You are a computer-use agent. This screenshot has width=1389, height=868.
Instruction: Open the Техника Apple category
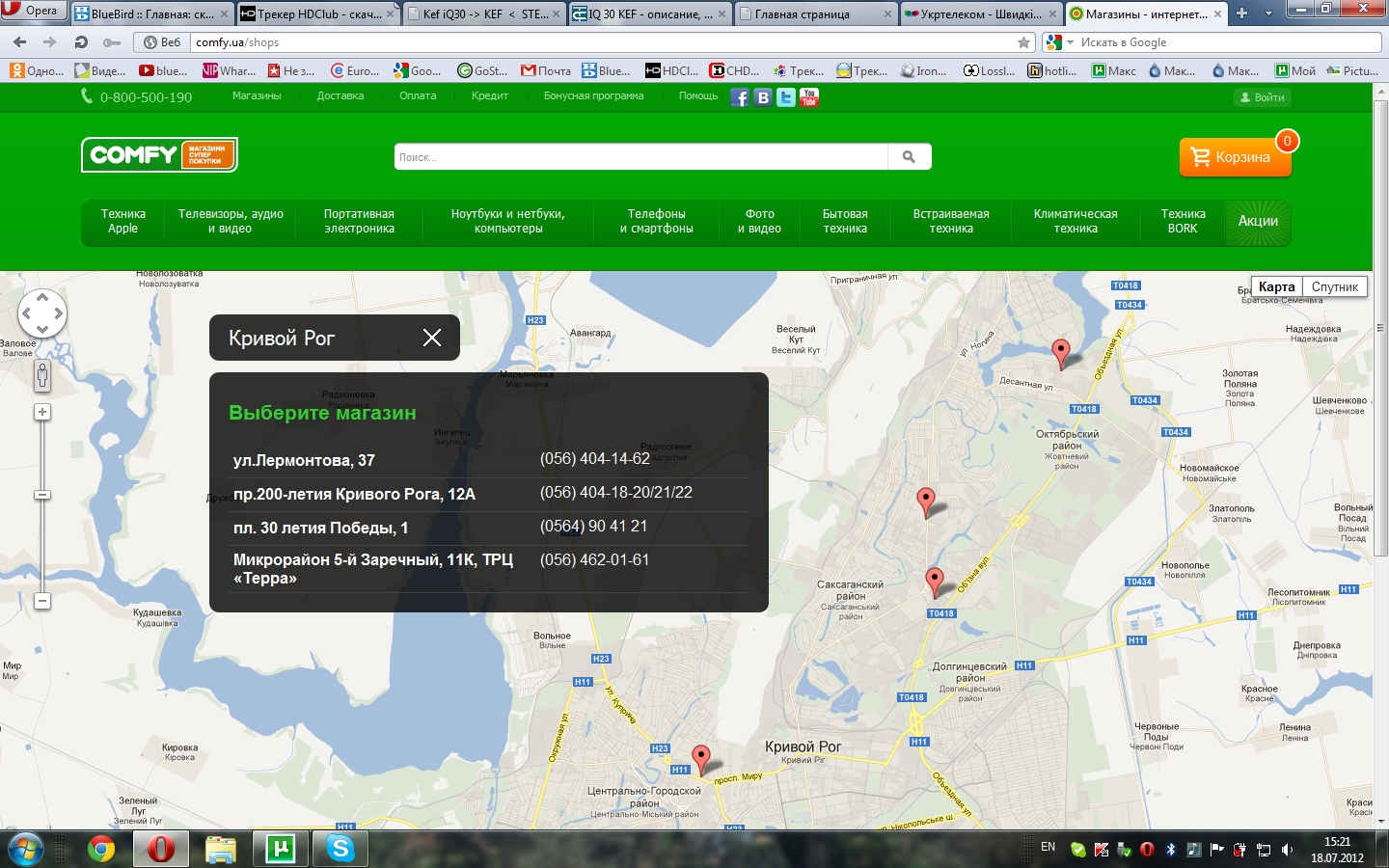click(x=123, y=222)
